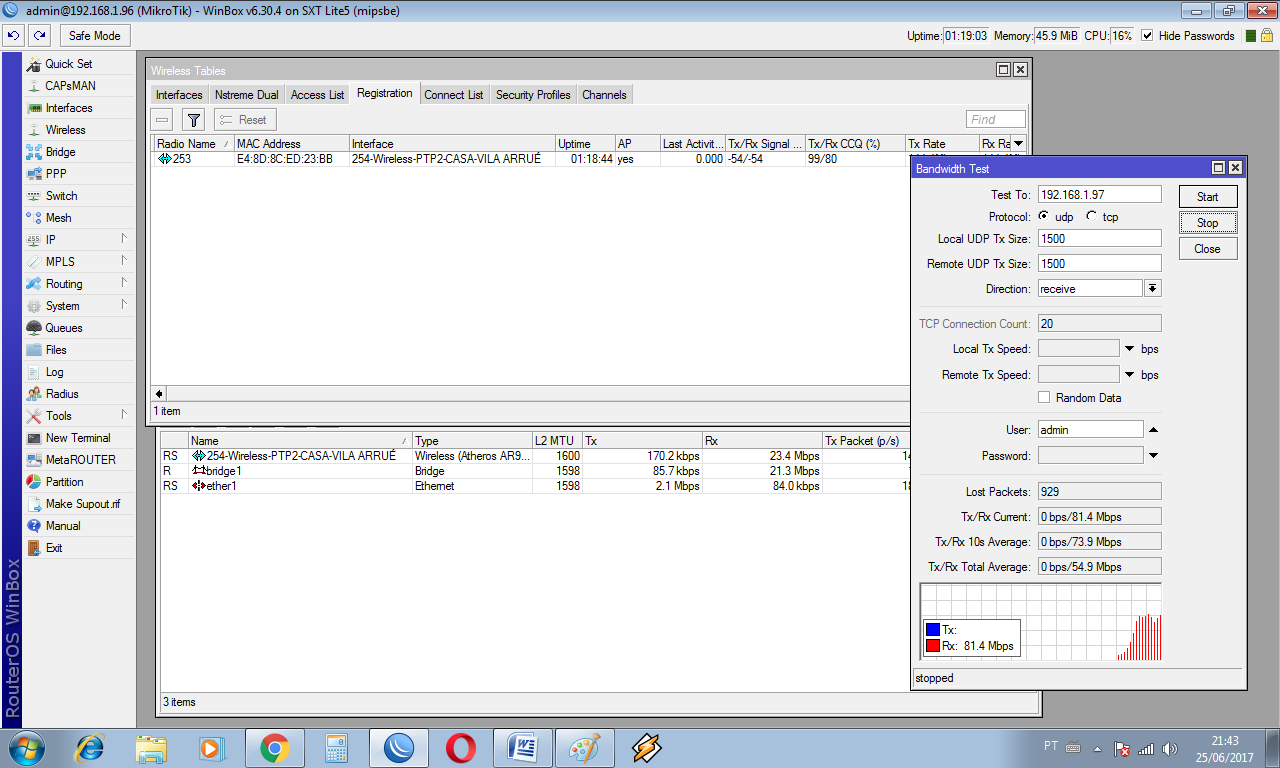Screen dimensions: 1280x768
Task: Select the udp protocol radio button
Action: coord(1044,216)
